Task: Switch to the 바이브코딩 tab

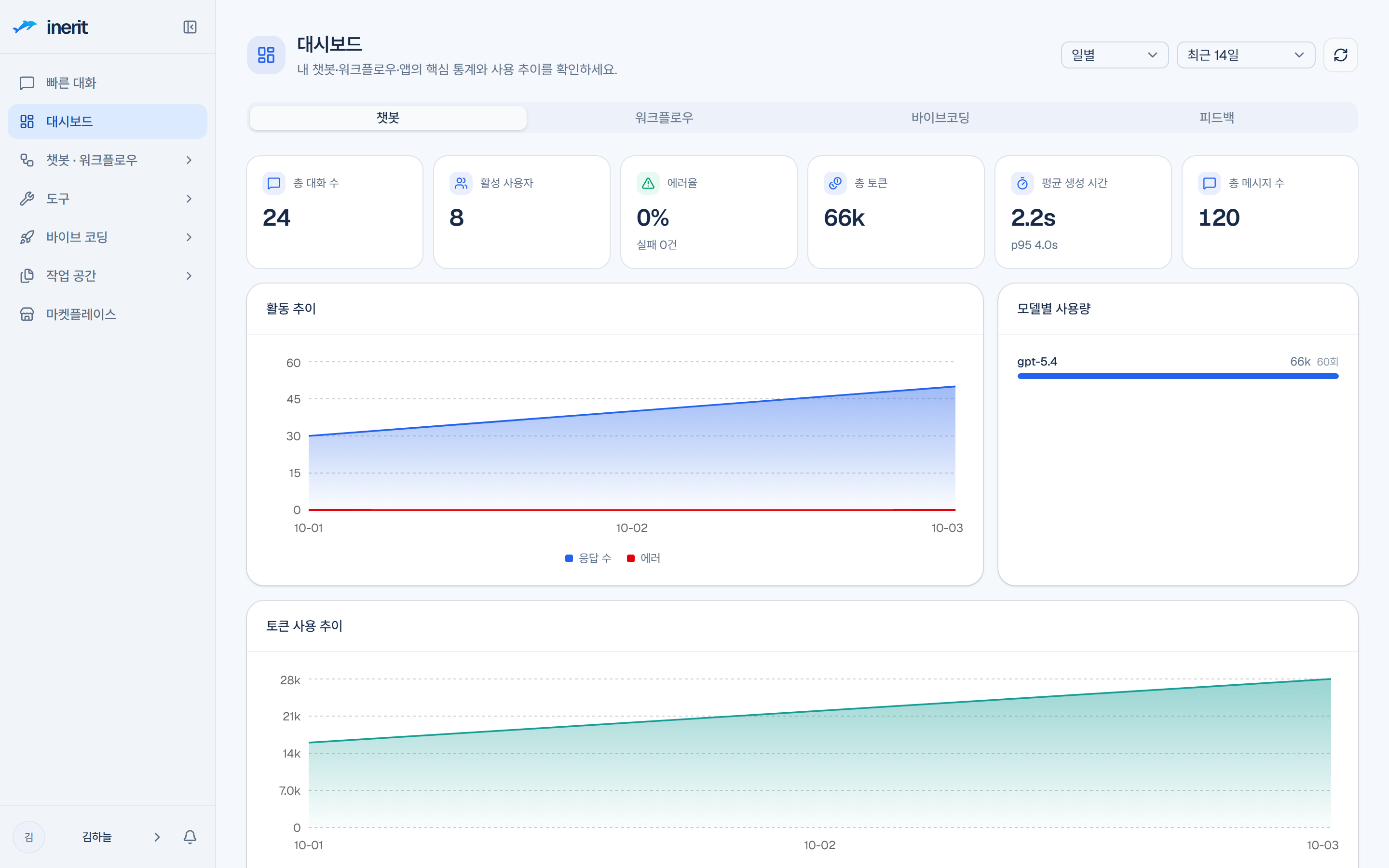Action: click(940, 118)
